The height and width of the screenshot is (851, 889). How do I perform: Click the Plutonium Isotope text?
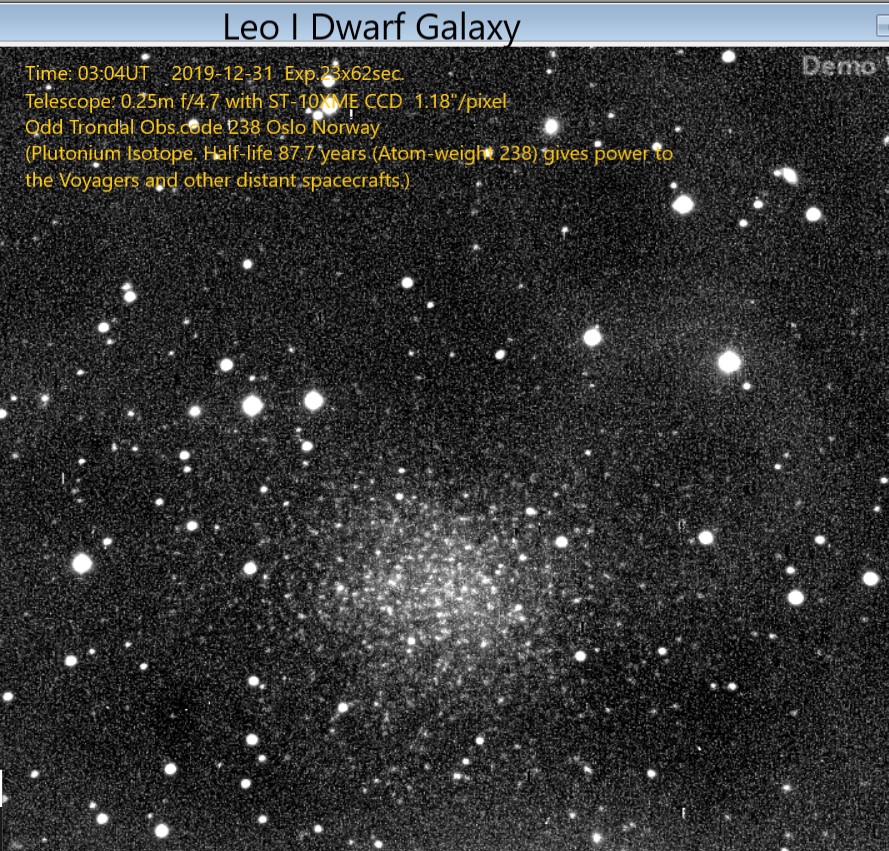click(x=110, y=155)
